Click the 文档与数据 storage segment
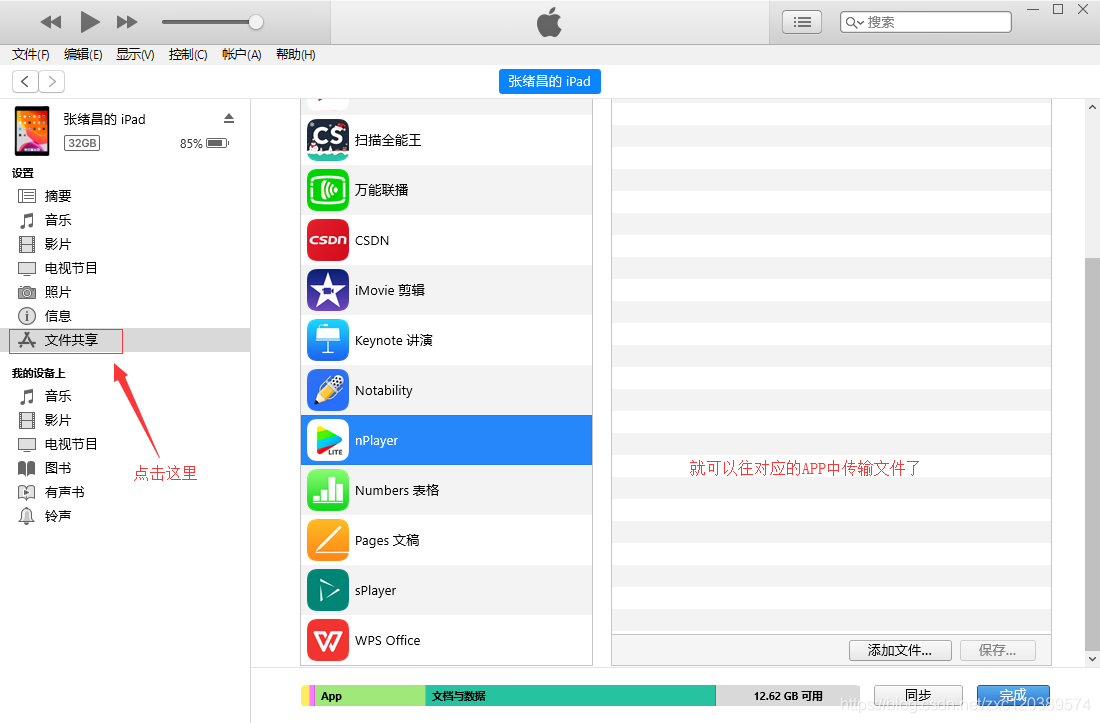Screen dimensions: 1100x723 coord(570,696)
